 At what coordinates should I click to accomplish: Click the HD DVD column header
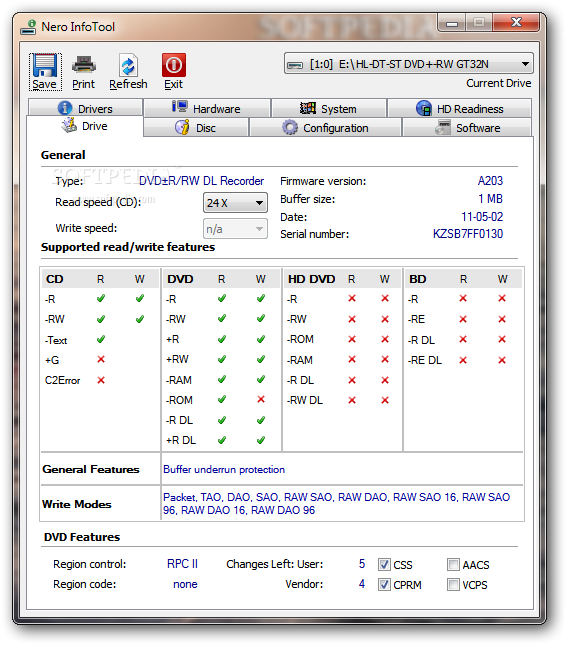[x=311, y=279]
